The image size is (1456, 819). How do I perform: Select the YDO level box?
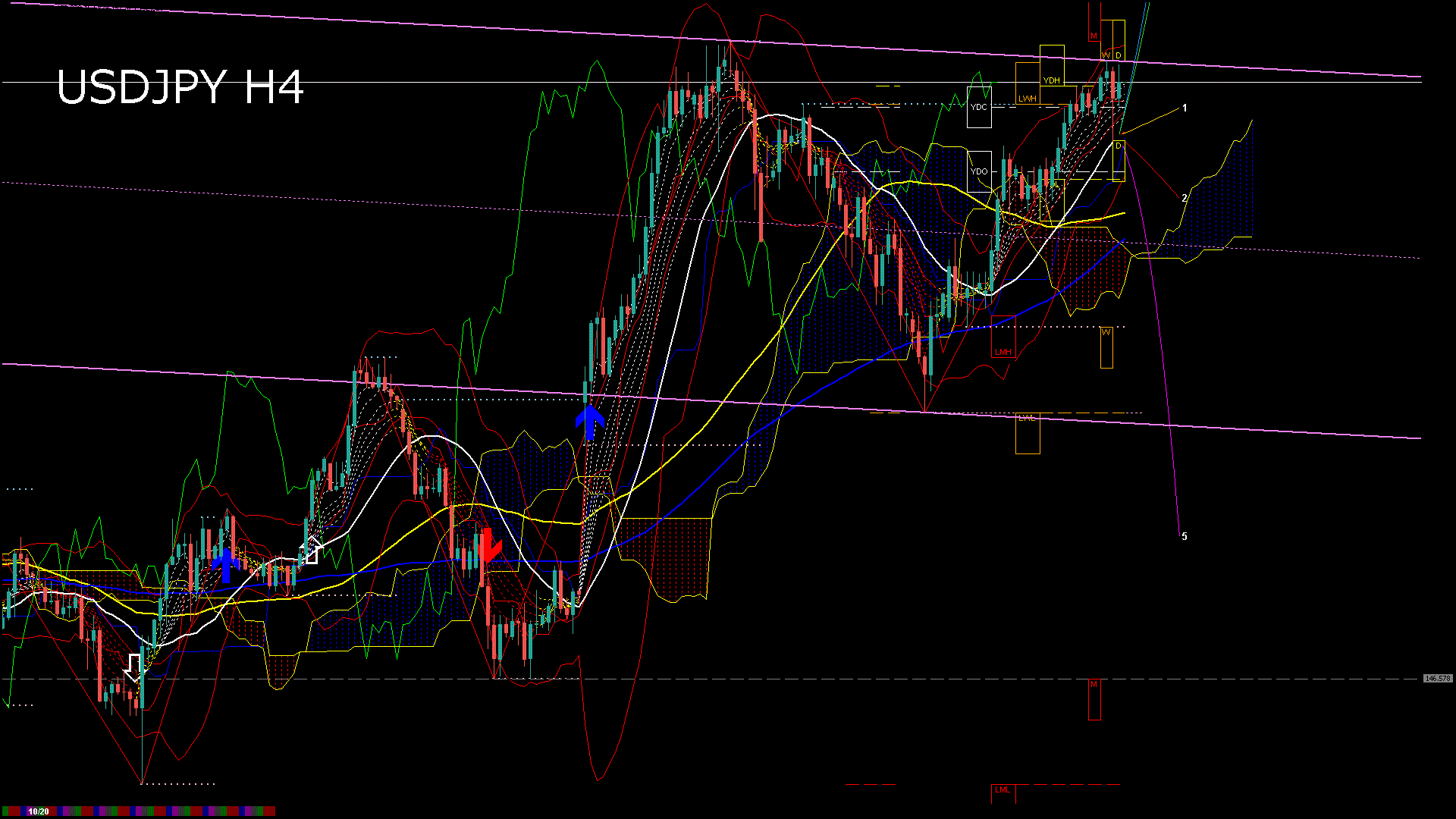tap(979, 171)
